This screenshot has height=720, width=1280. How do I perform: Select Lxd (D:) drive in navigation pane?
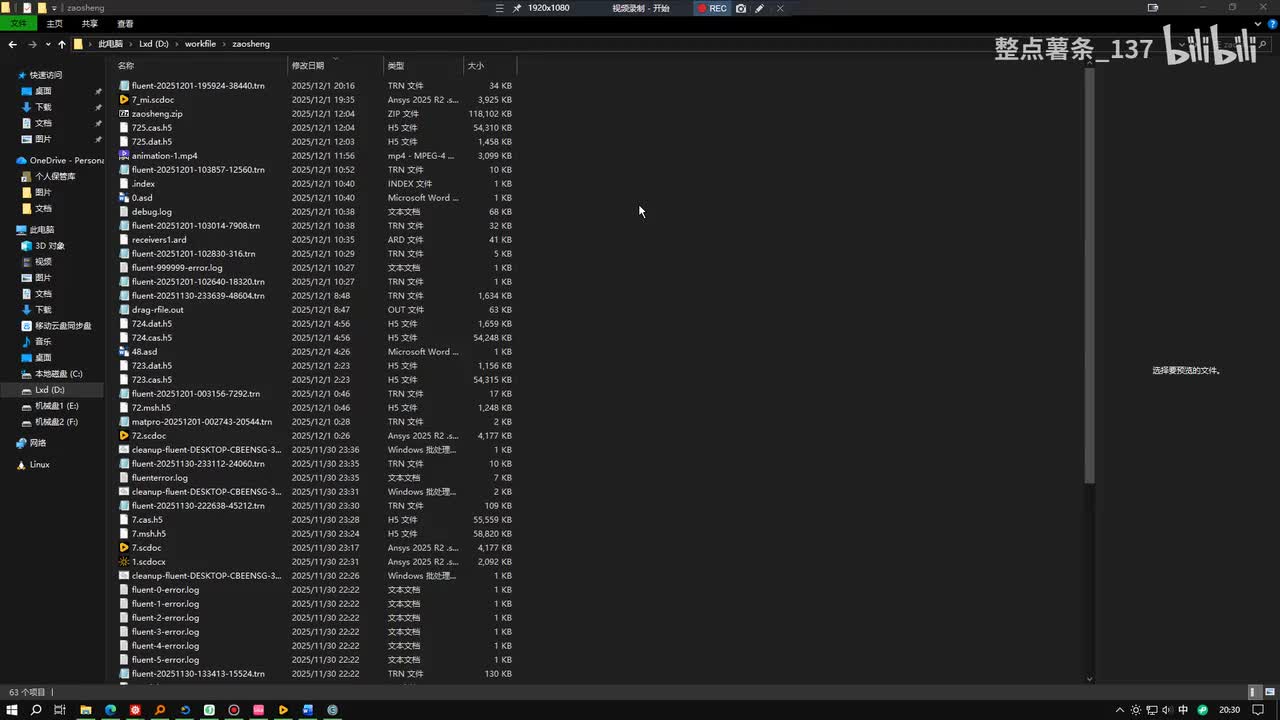[50, 389]
